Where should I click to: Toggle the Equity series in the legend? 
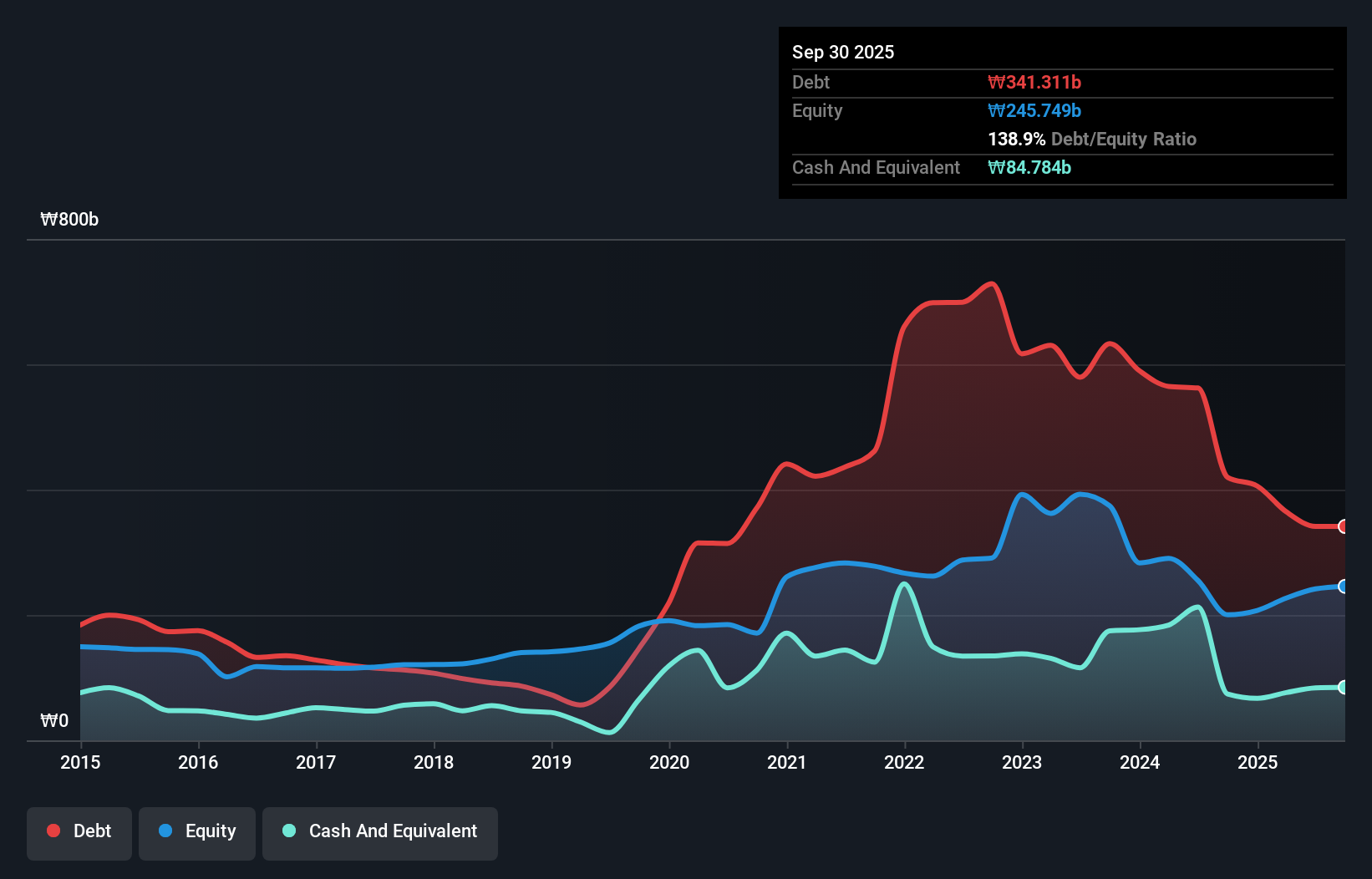[196, 832]
